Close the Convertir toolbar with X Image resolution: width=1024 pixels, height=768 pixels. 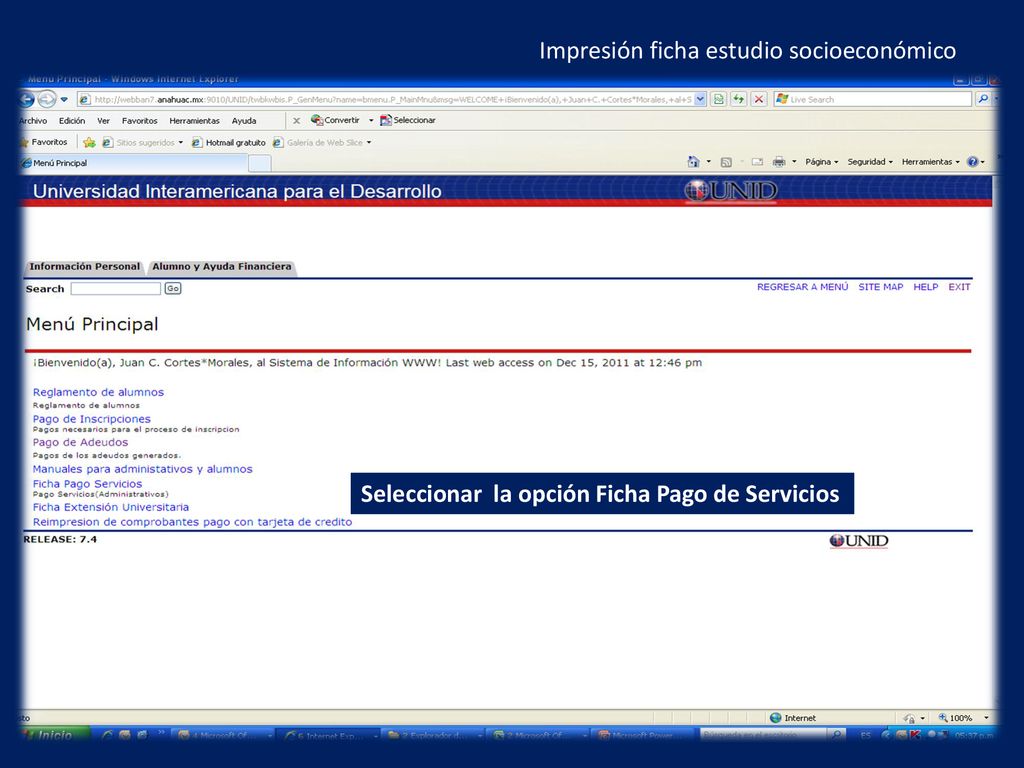pyautogui.click(x=296, y=121)
